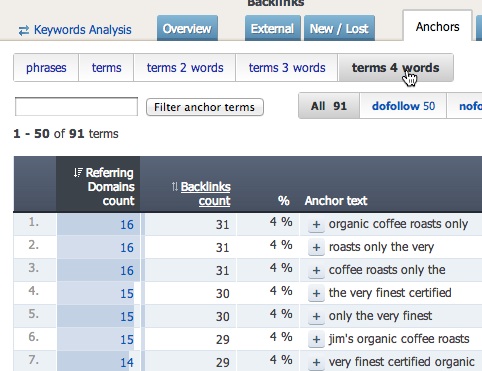Expand row 'coffee roasts only the'
Image resolution: width=482 pixels, height=371 pixels.
point(316,270)
